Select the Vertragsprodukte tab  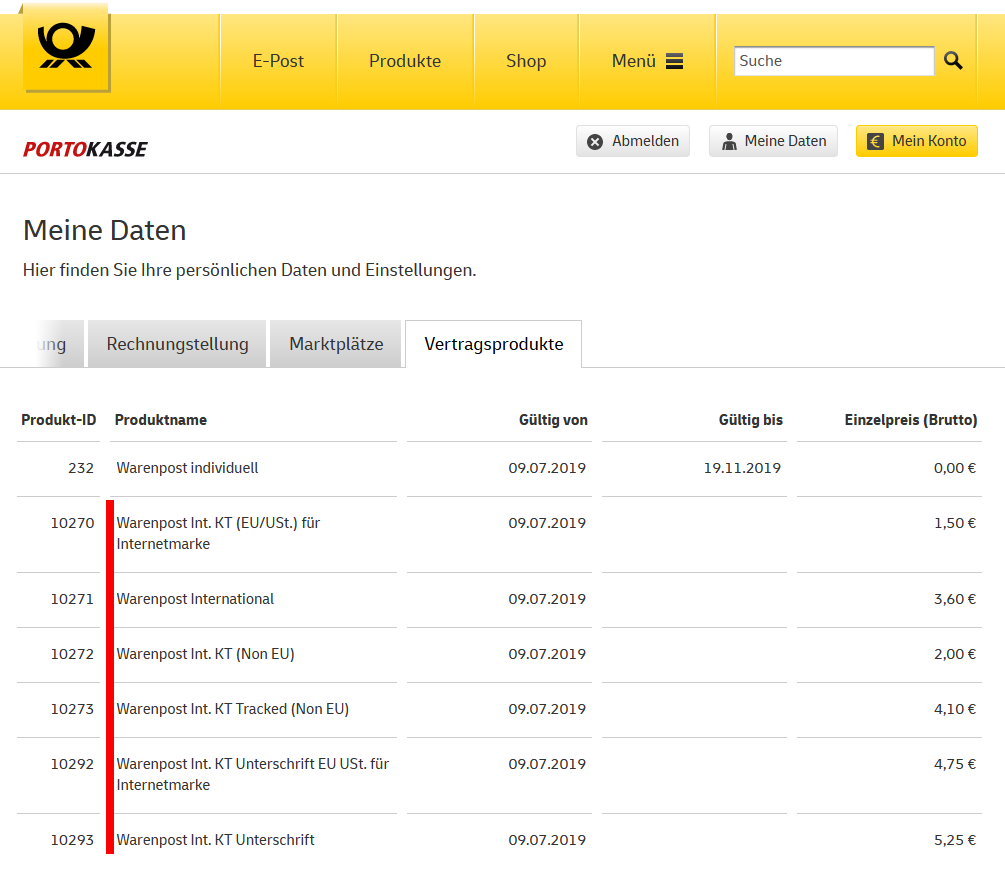[494, 344]
